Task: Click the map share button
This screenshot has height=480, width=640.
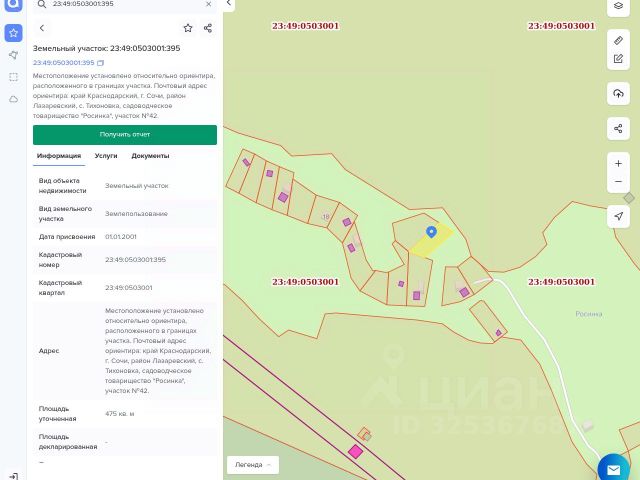Action: 618,129
